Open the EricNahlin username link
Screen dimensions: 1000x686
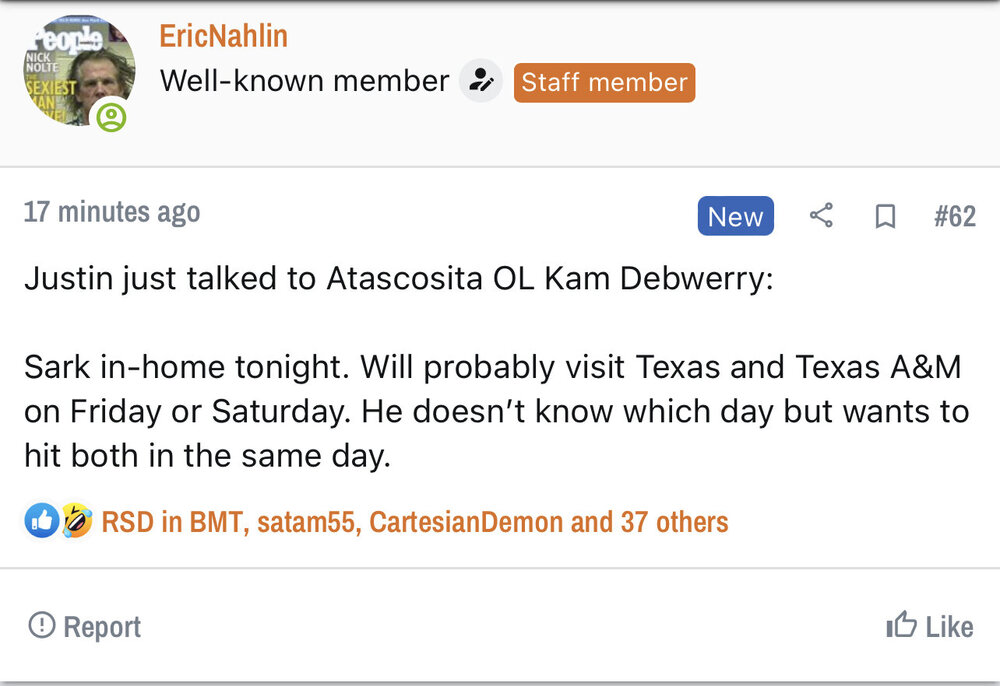pos(223,36)
